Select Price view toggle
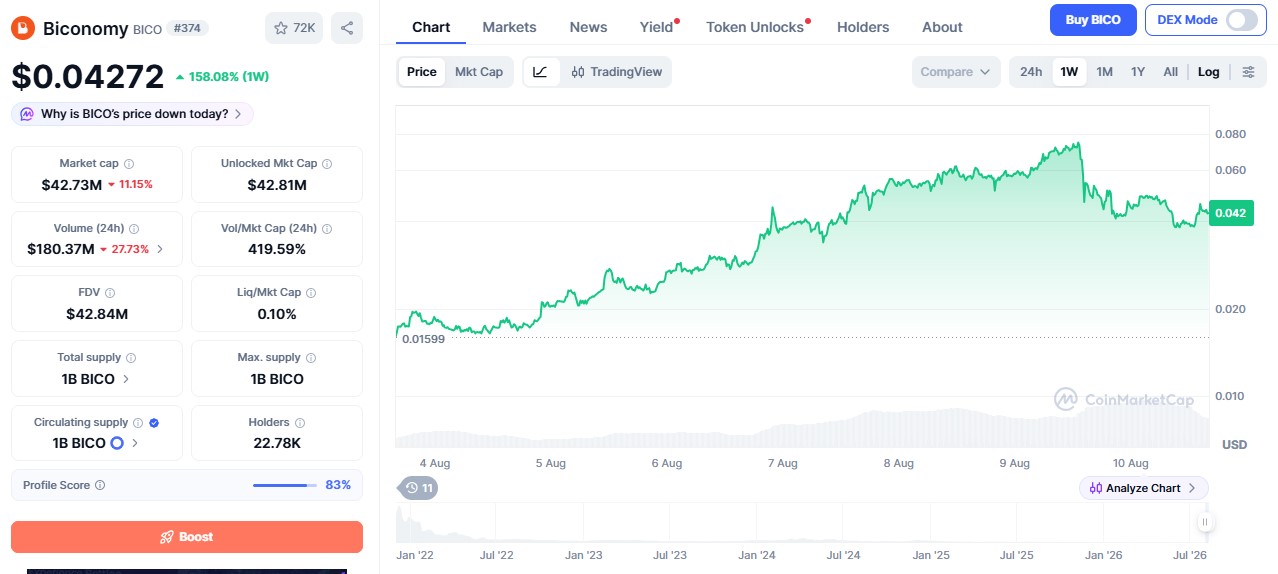This screenshot has width=1278, height=574. point(422,72)
